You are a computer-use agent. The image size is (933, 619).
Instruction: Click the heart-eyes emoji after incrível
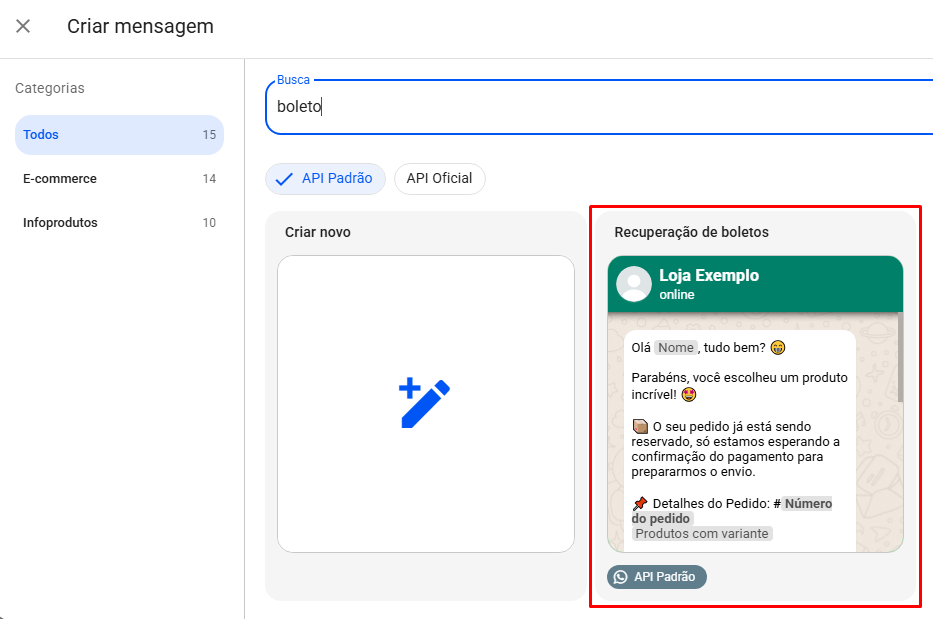coord(688,395)
